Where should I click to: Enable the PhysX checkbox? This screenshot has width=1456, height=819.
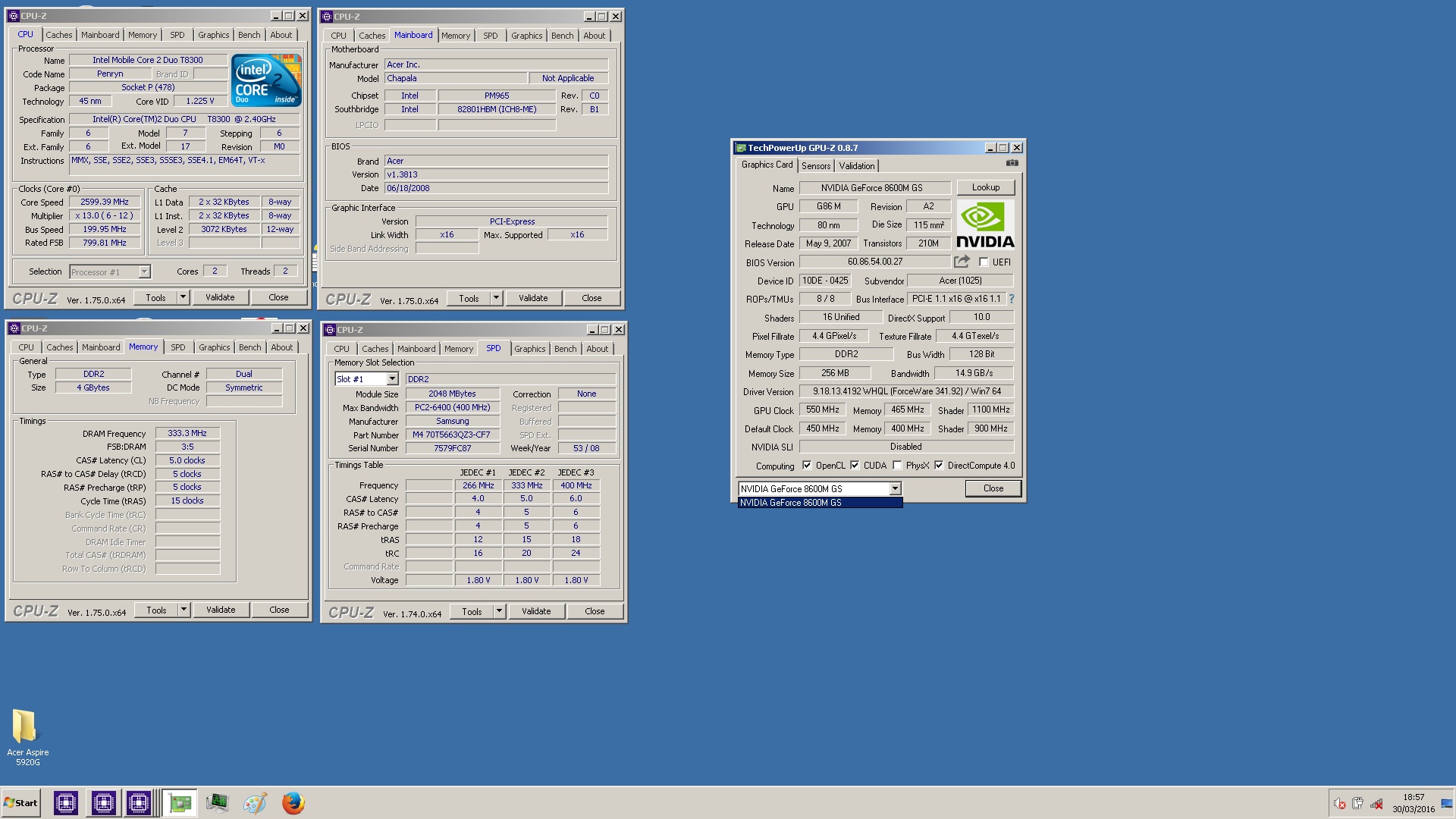click(x=897, y=466)
